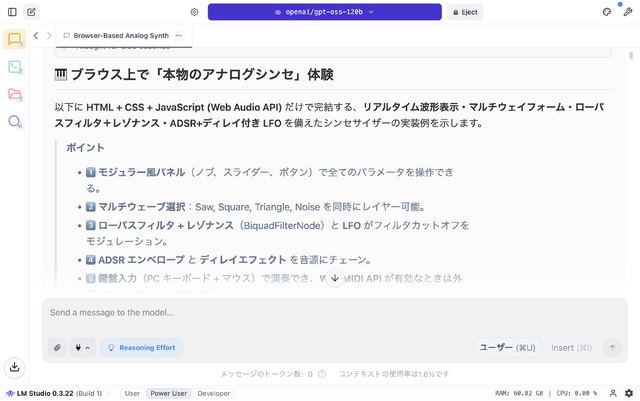Expand the integrations plug dropdown
Image resolution: width=640 pixels, height=401 pixels.
[83, 348]
